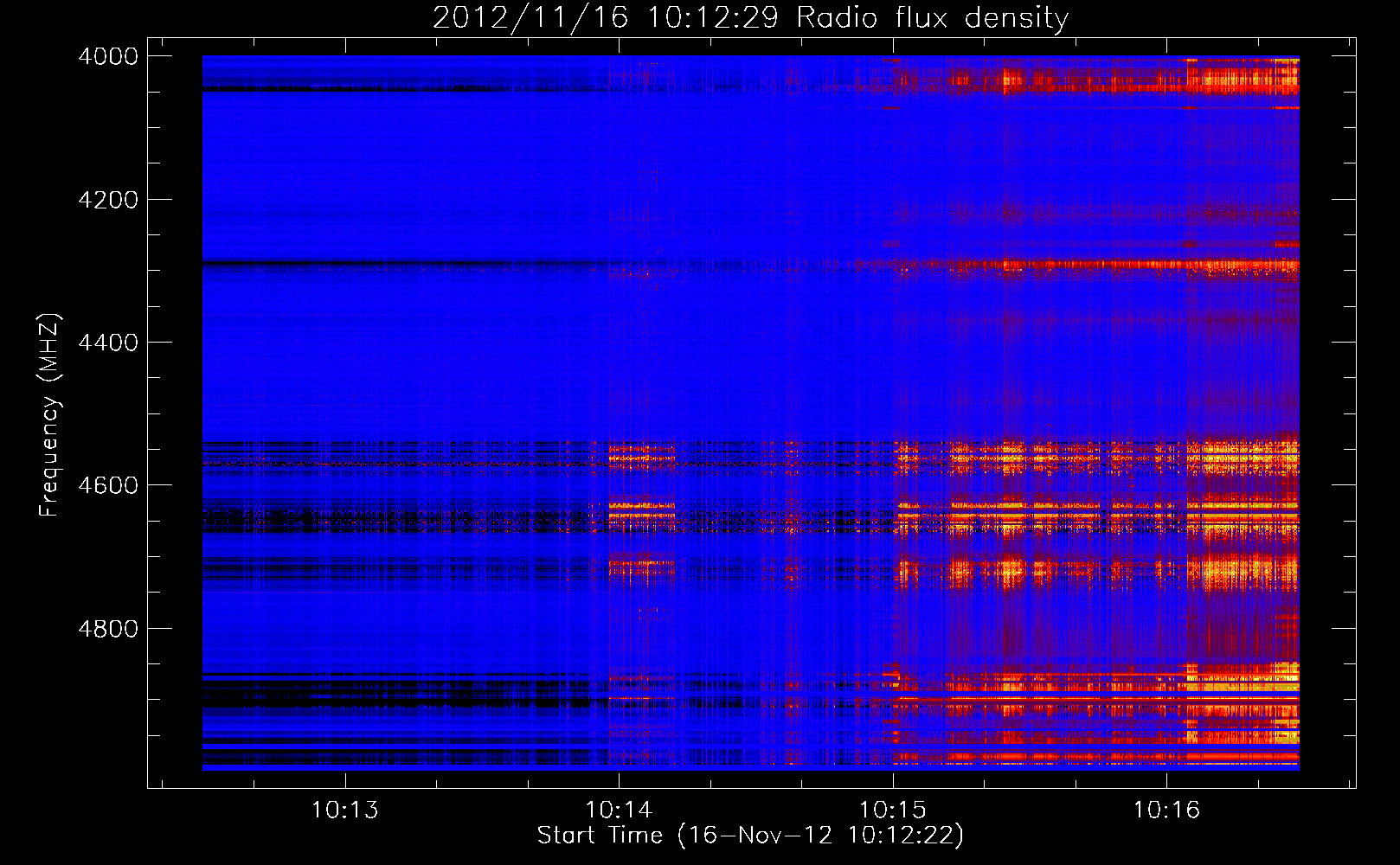Click the 'Start Time (16-Nov-12 10:12:22)' label
The image size is (1400, 865).
[x=750, y=836]
